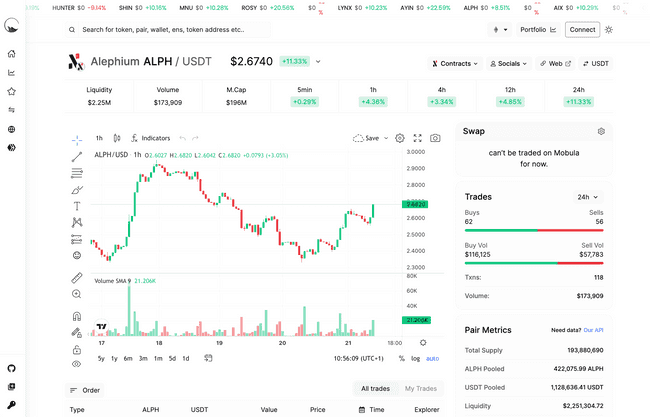This screenshot has width=650, height=417.
Task: Open Swap panel settings gear
Action: 601,131
